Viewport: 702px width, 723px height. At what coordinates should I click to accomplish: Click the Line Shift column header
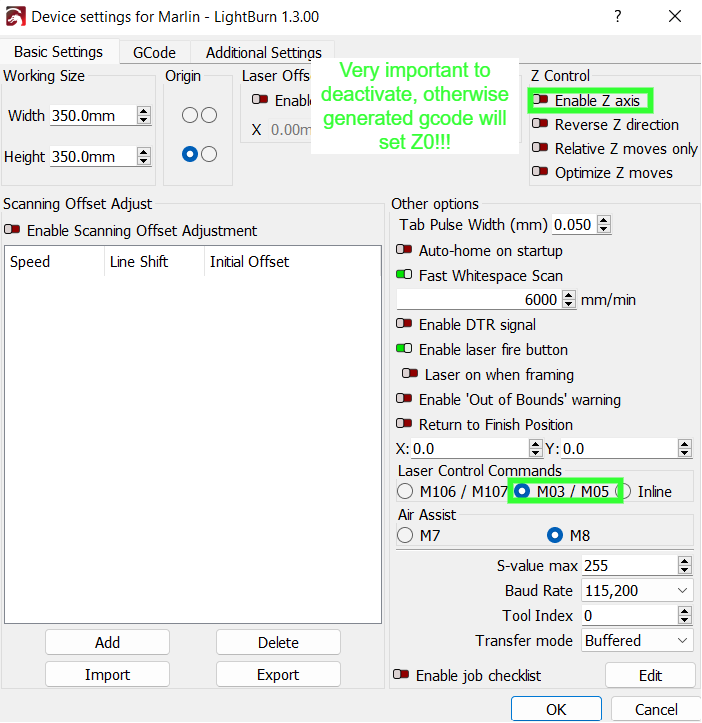[155, 261]
